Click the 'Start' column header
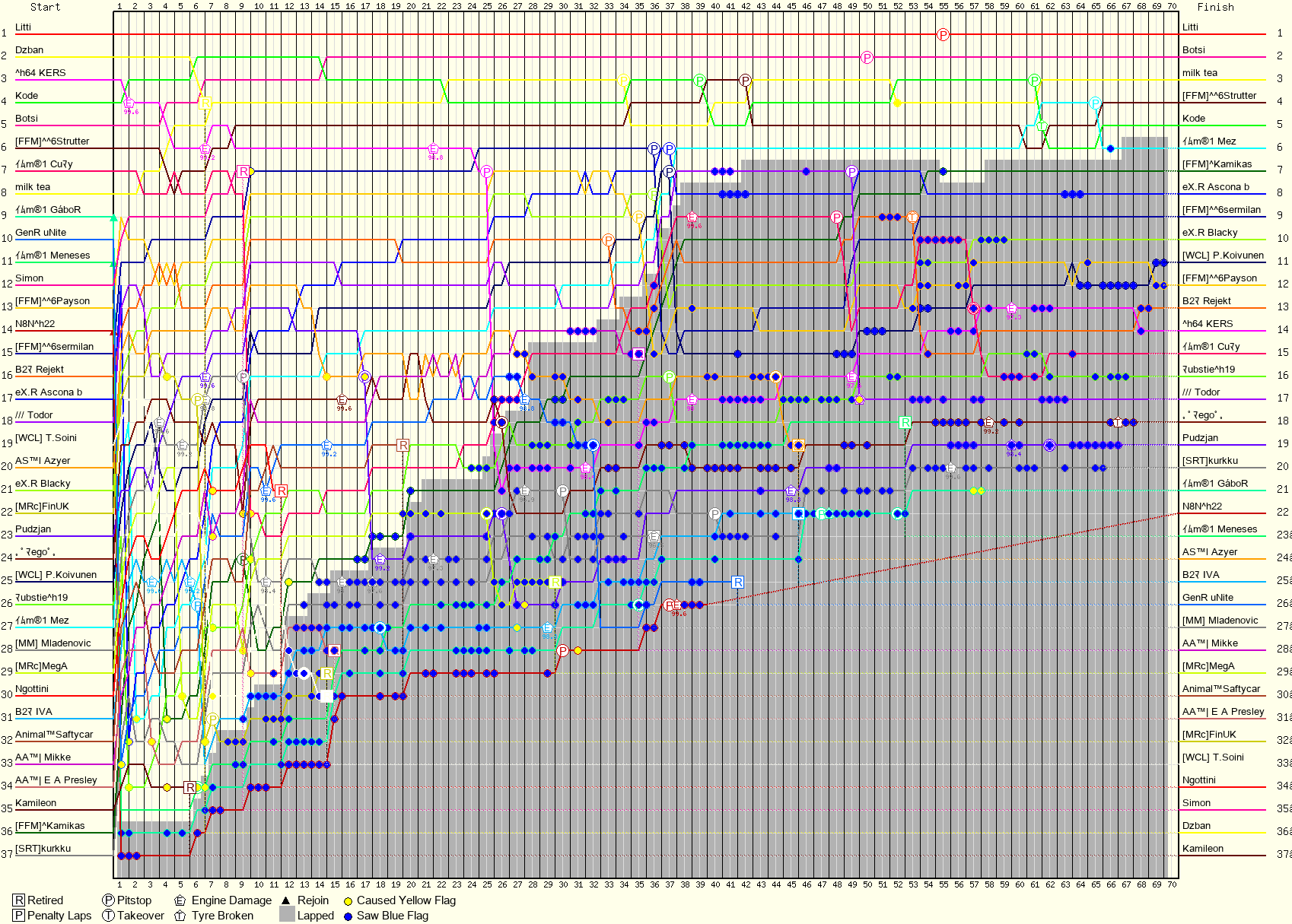Image resolution: width=1292 pixels, height=924 pixels. (x=45, y=7)
